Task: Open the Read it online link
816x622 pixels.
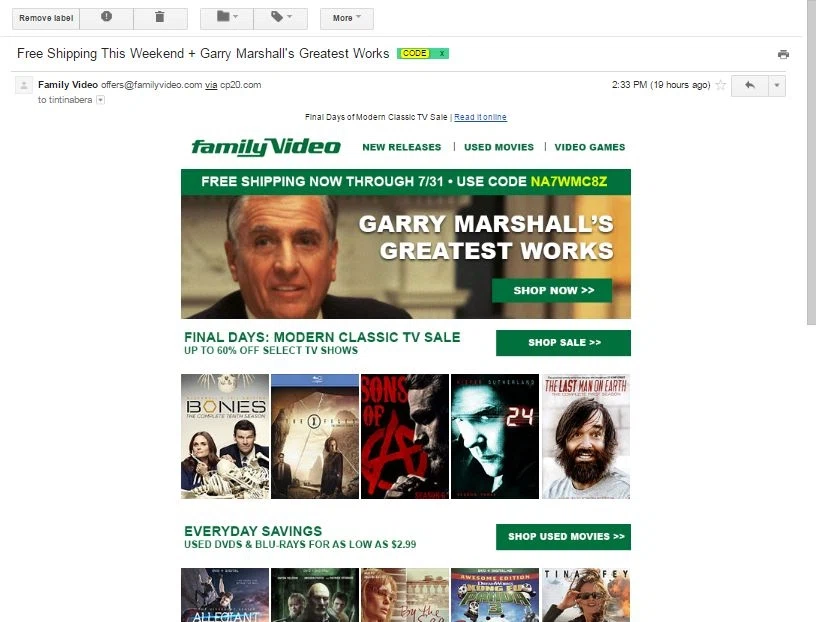Action: [x=480, y=117]
